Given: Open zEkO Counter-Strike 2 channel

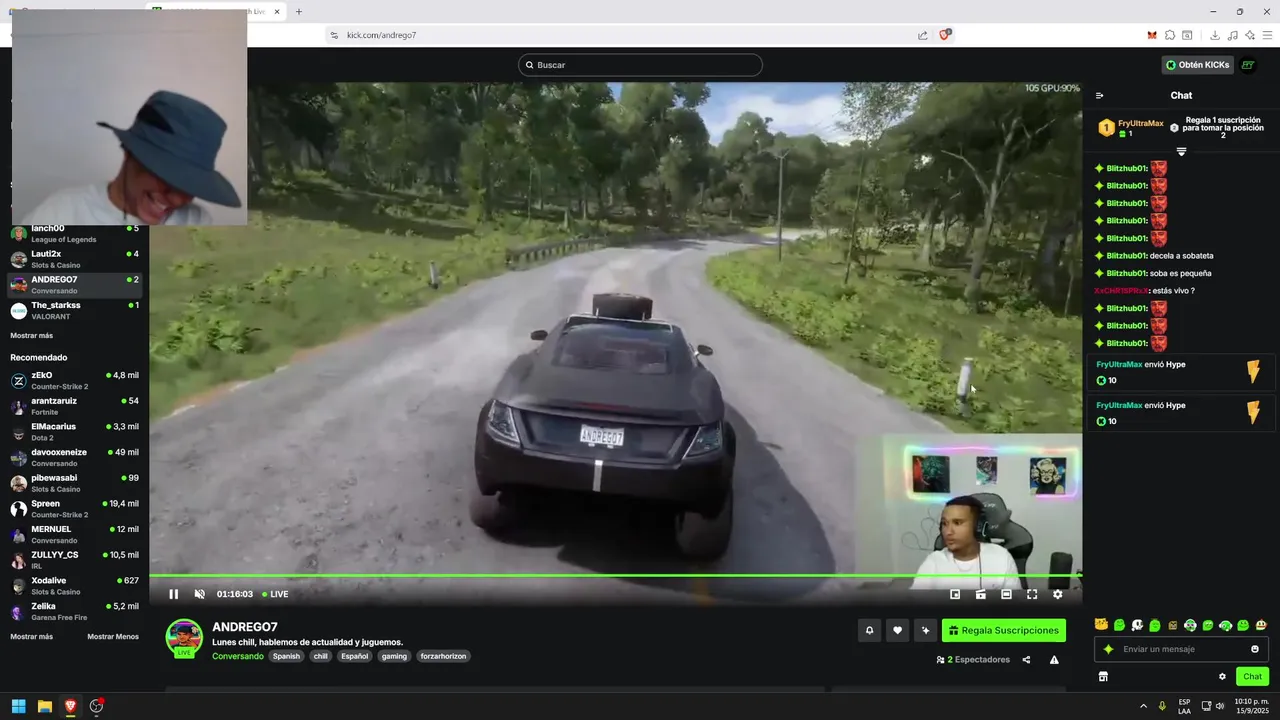Looking at the screenshot, I should pyautogui.click(x=75, y=381).
